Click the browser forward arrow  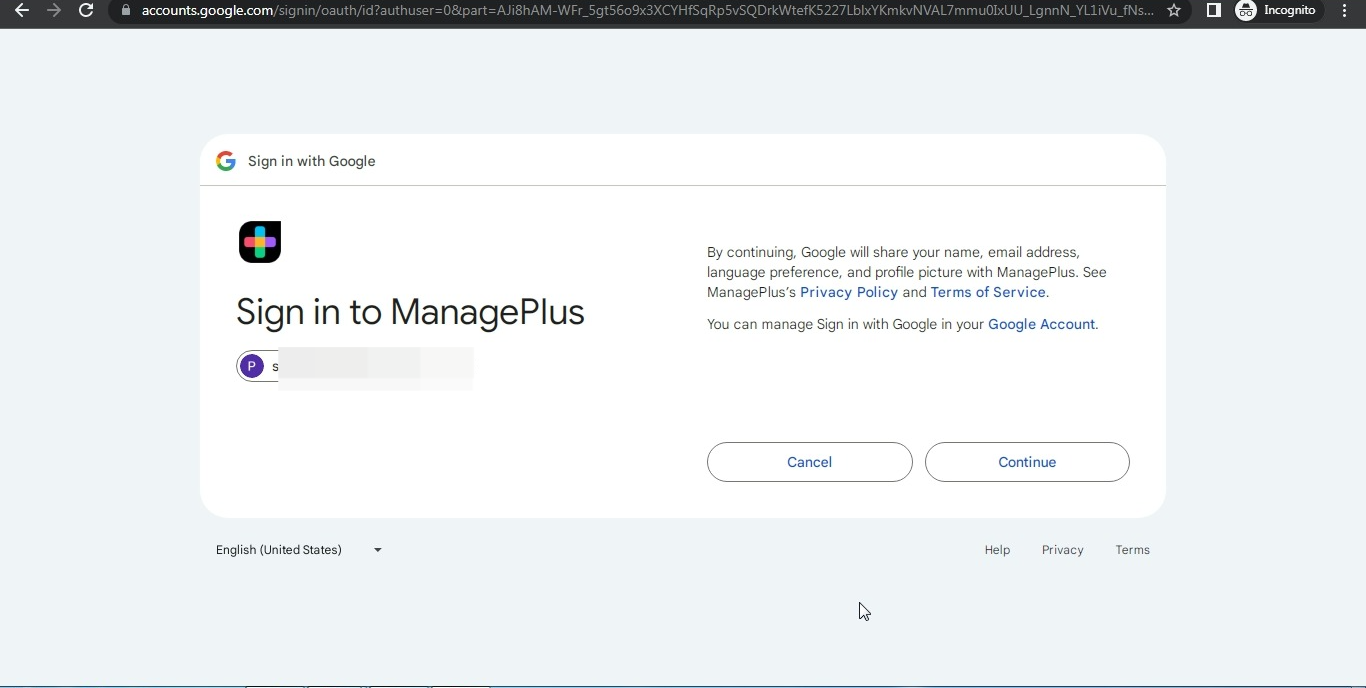(x=54, y=10)
